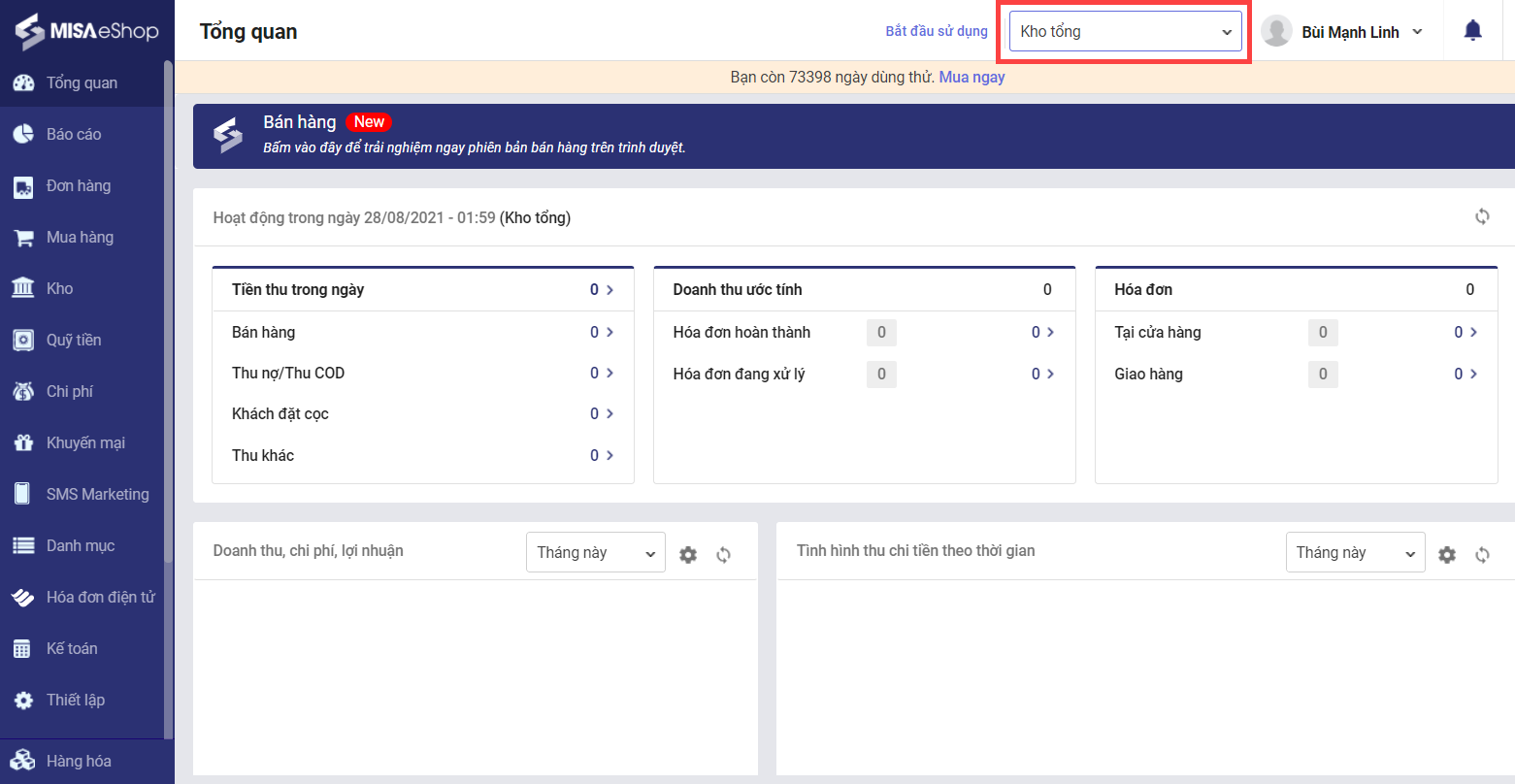1515x784 pixels.
Task: Click the Hoạt động trong ngày date text
Action: (392, 217)
